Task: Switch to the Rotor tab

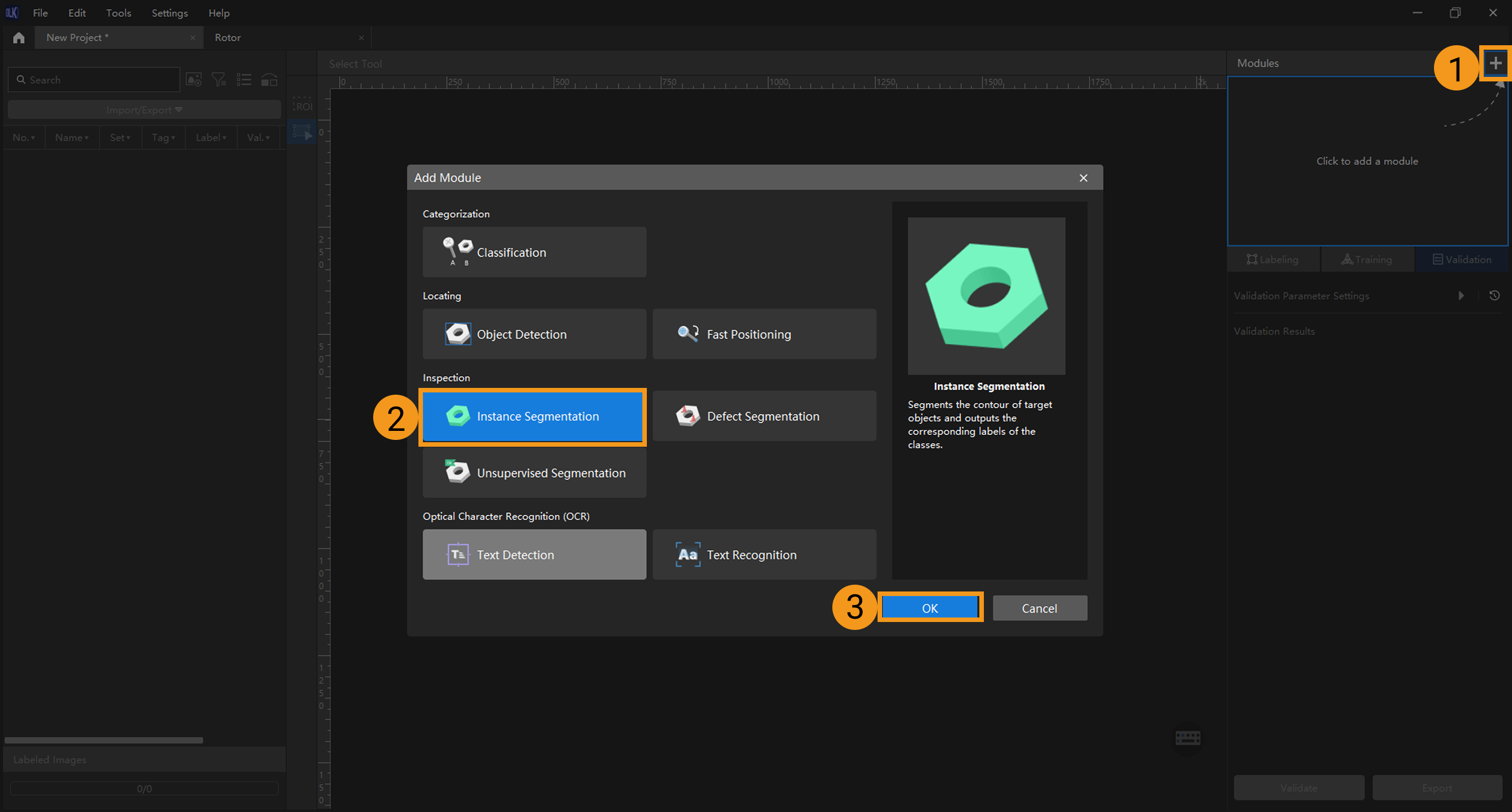Action: (x=228, y=37)
